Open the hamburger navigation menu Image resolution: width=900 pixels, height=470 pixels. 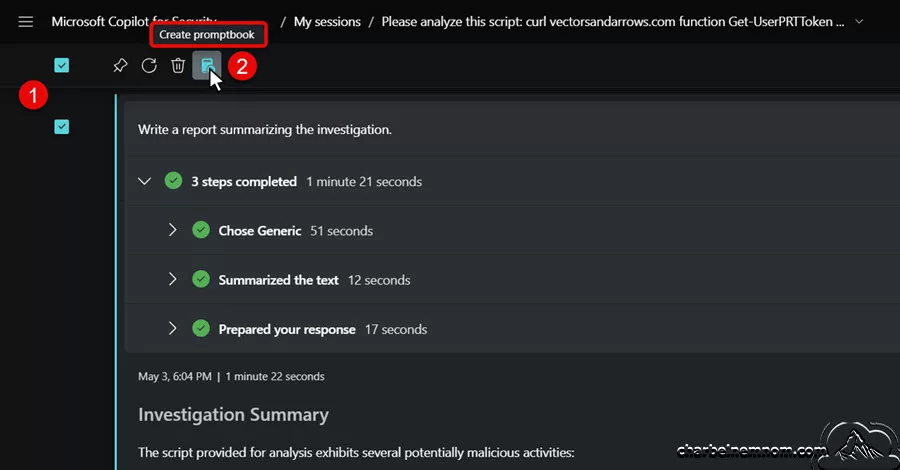coord(25,22)
